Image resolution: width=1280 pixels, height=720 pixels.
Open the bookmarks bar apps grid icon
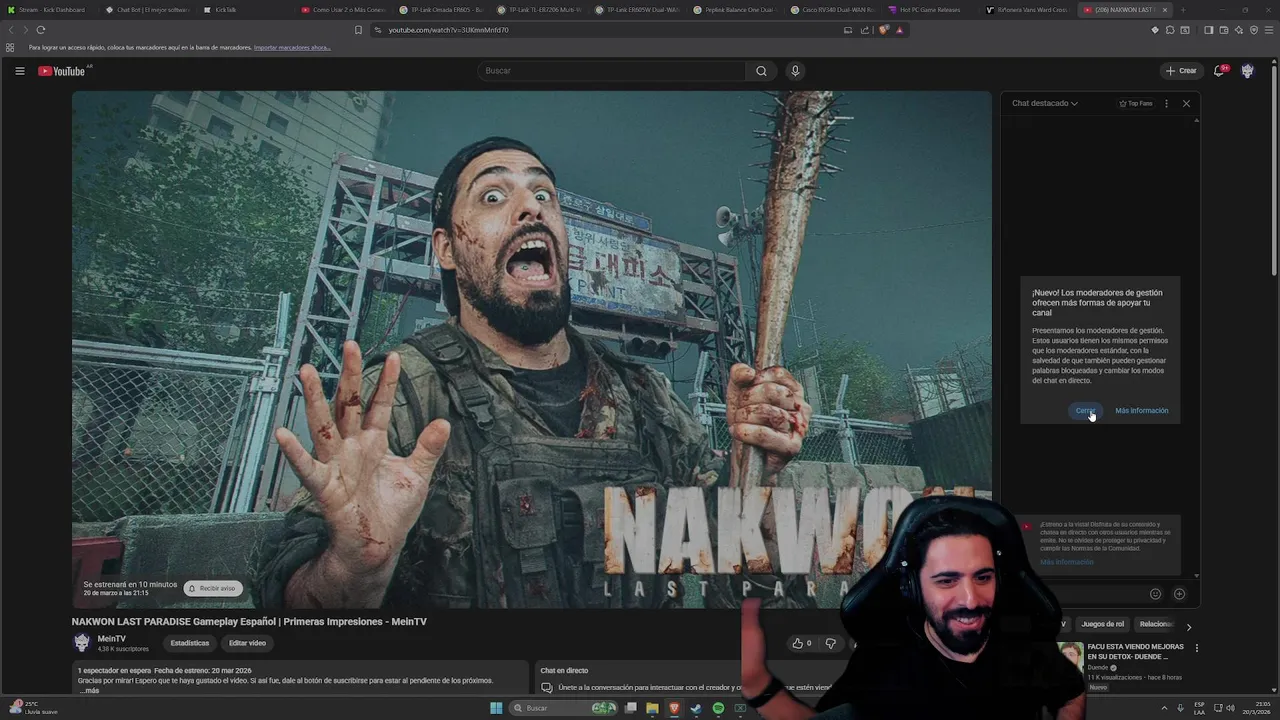[x=10, y=47]
